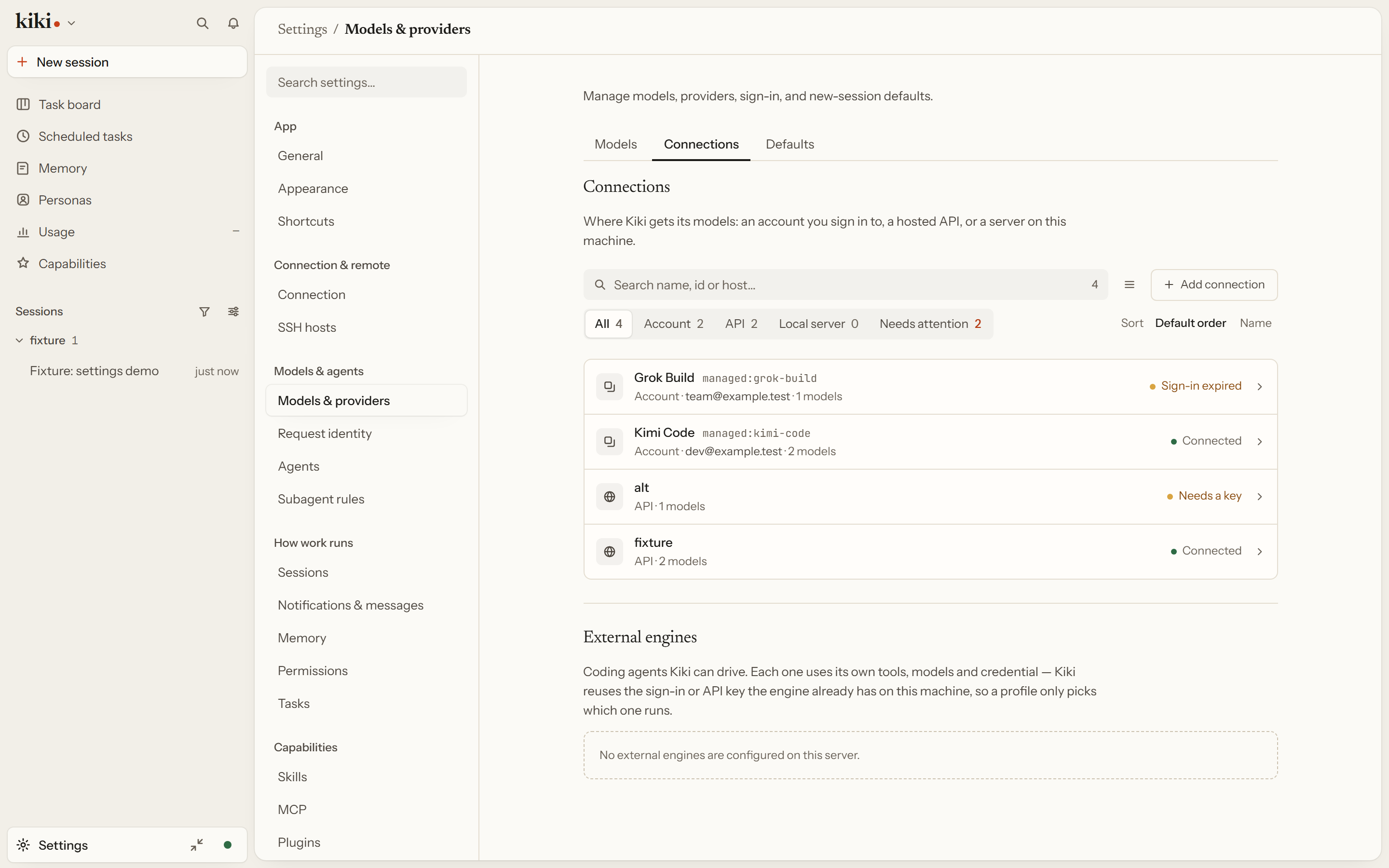Sort connections by Name
Screen dimensions: 1389x868
click(x=1255, y=323)
